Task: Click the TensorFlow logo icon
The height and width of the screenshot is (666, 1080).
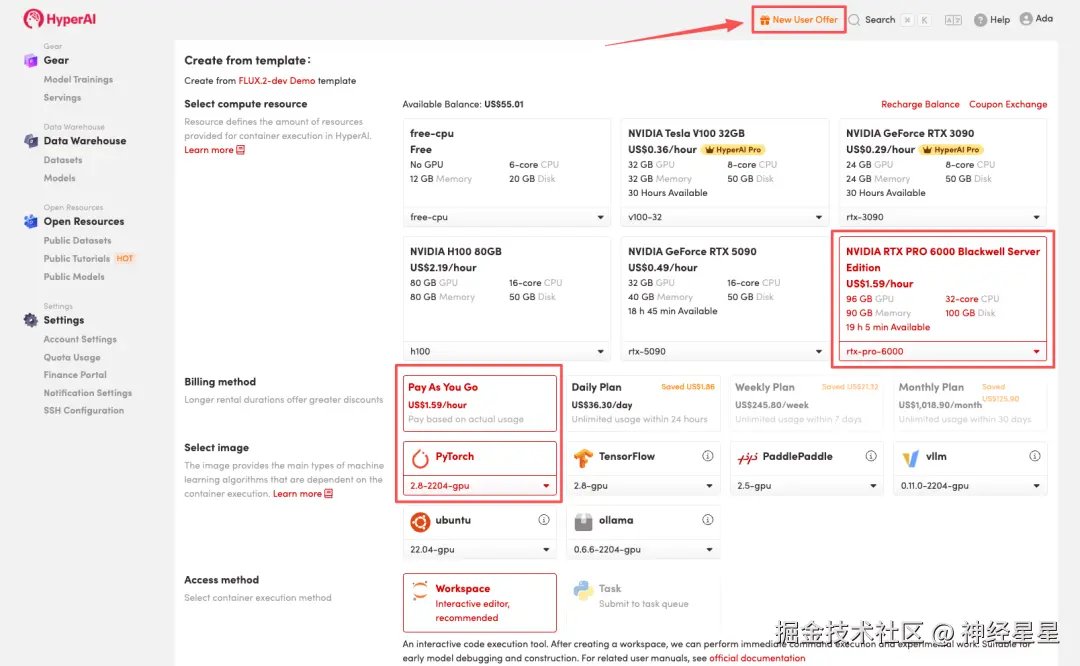Action: (x=583, y=457)
